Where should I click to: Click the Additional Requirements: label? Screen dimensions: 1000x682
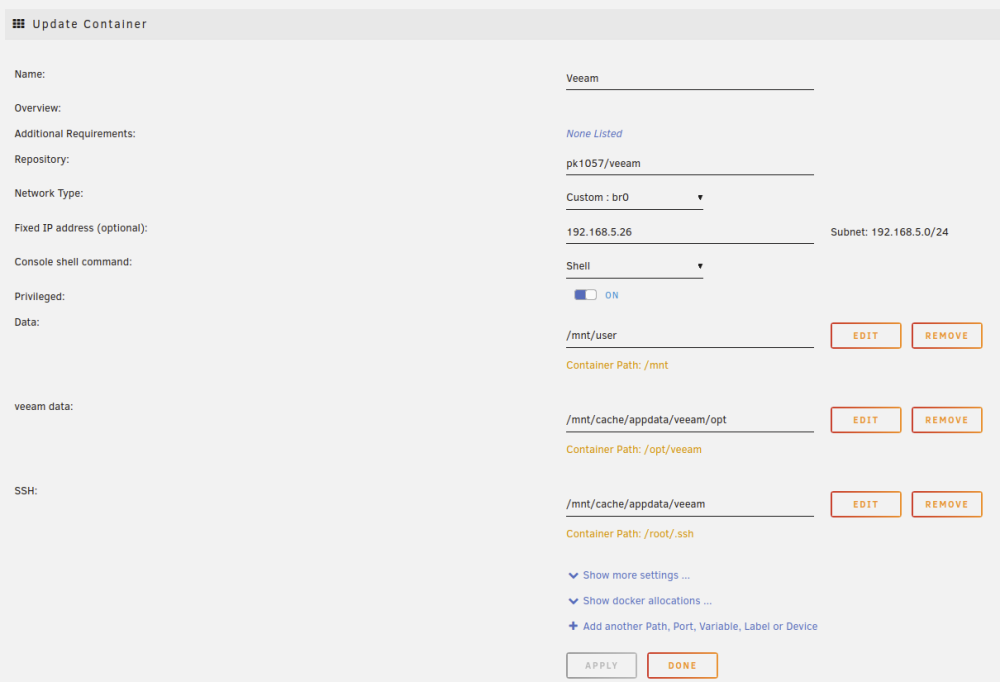(x=75, y=134)
